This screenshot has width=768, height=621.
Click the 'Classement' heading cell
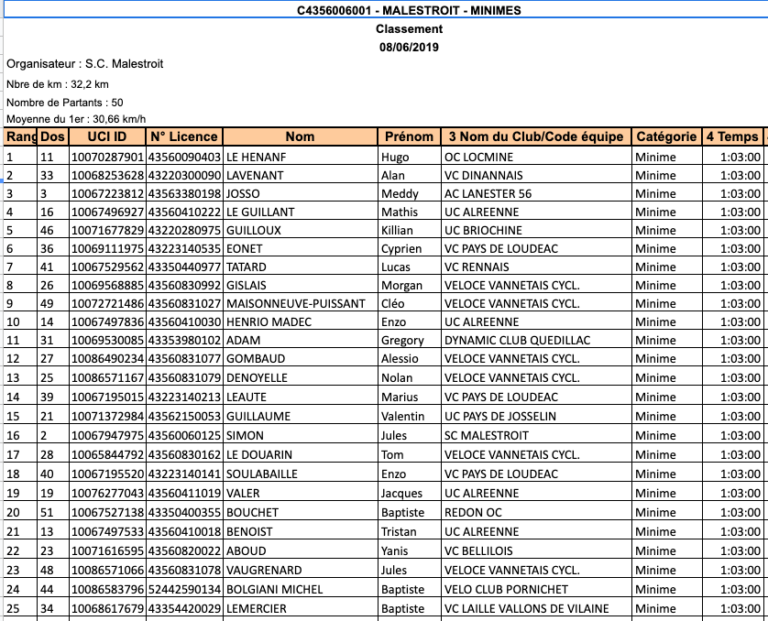point(409,29)
